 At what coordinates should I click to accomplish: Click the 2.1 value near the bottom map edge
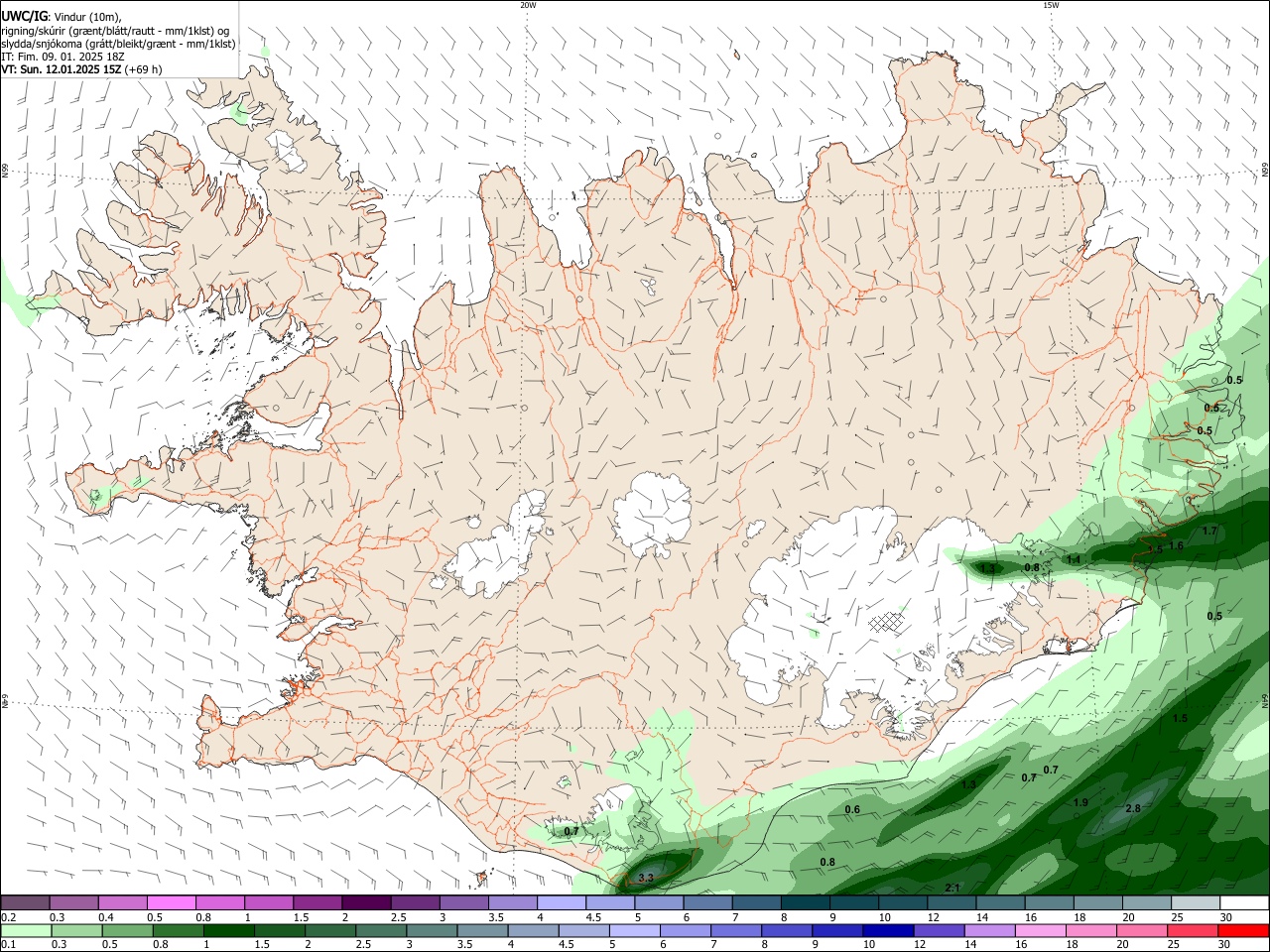(952, 888)
